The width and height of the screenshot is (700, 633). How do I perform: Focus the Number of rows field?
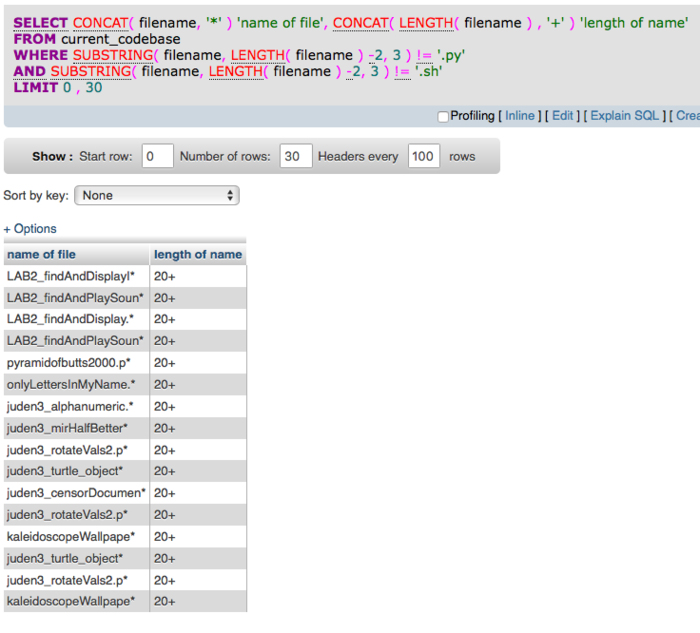[295, 157]
